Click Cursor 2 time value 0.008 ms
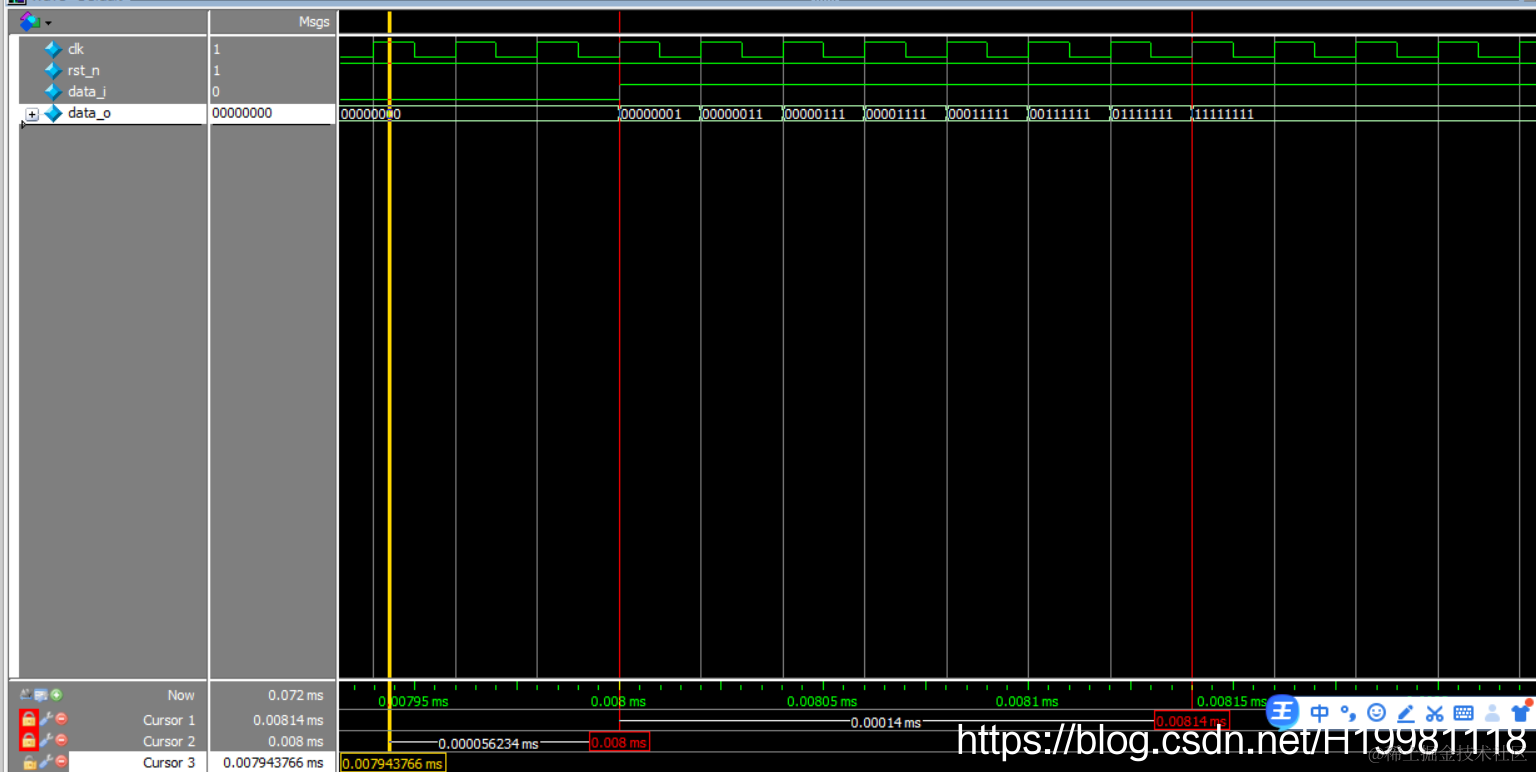The image size is (1536, 772). (296, 742)
